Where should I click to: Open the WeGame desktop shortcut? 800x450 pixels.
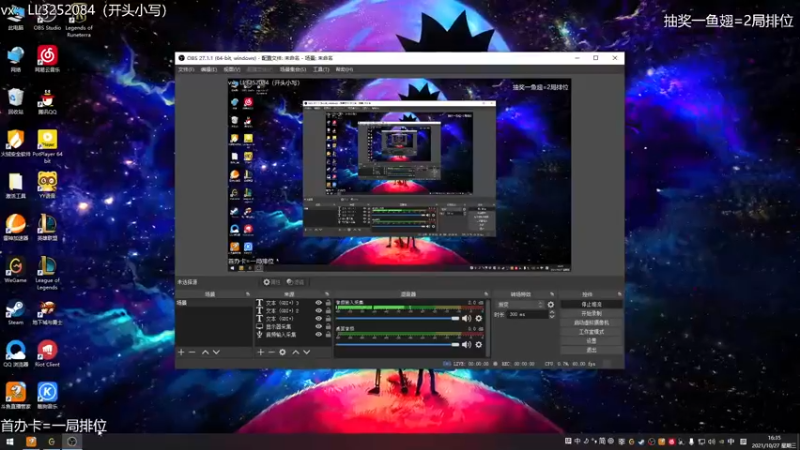point(15,270)
